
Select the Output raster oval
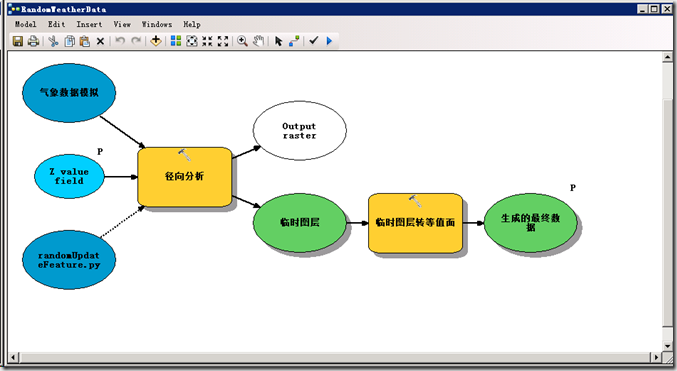pos(300,130)
